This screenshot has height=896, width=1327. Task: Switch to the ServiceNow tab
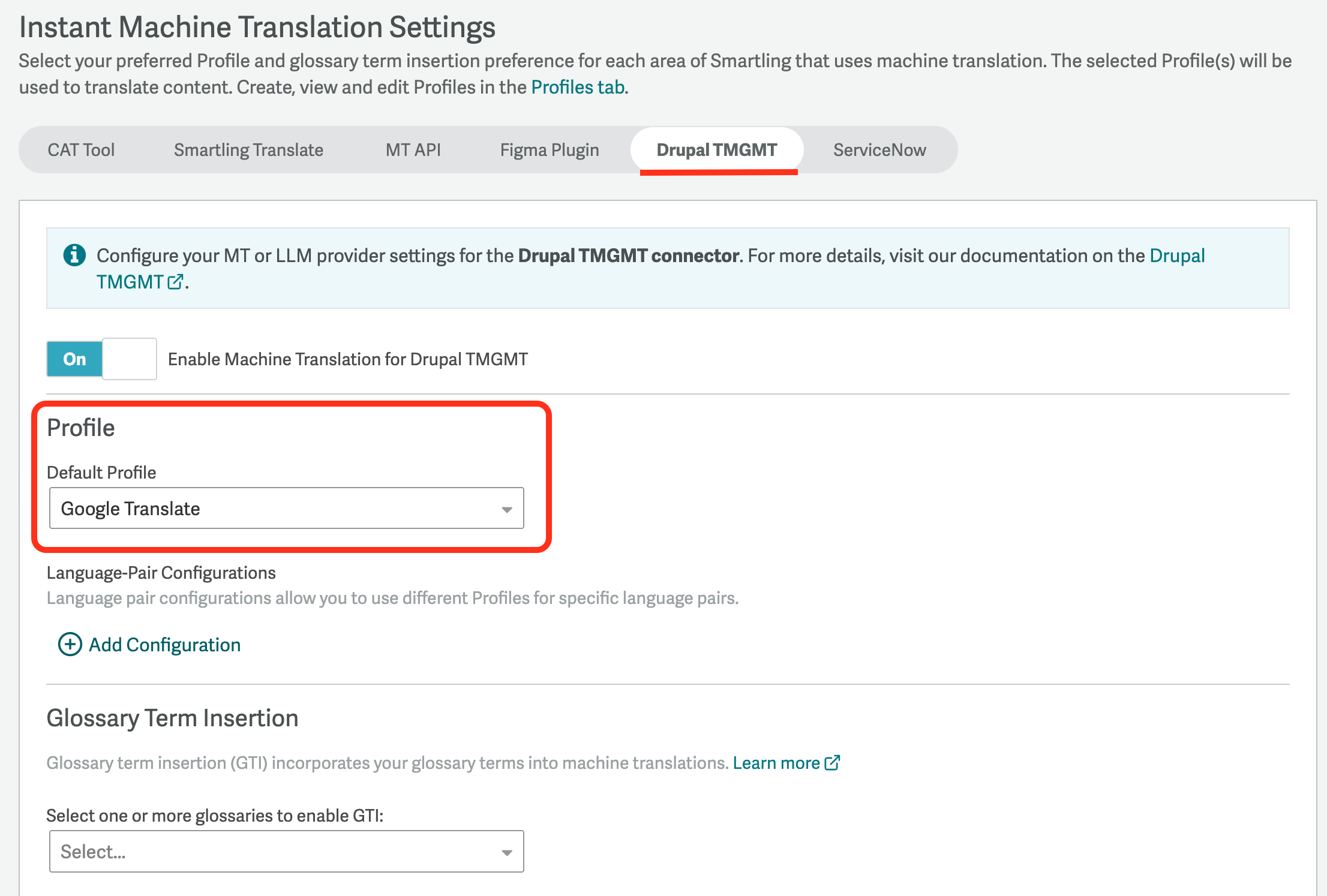[879, 150]
